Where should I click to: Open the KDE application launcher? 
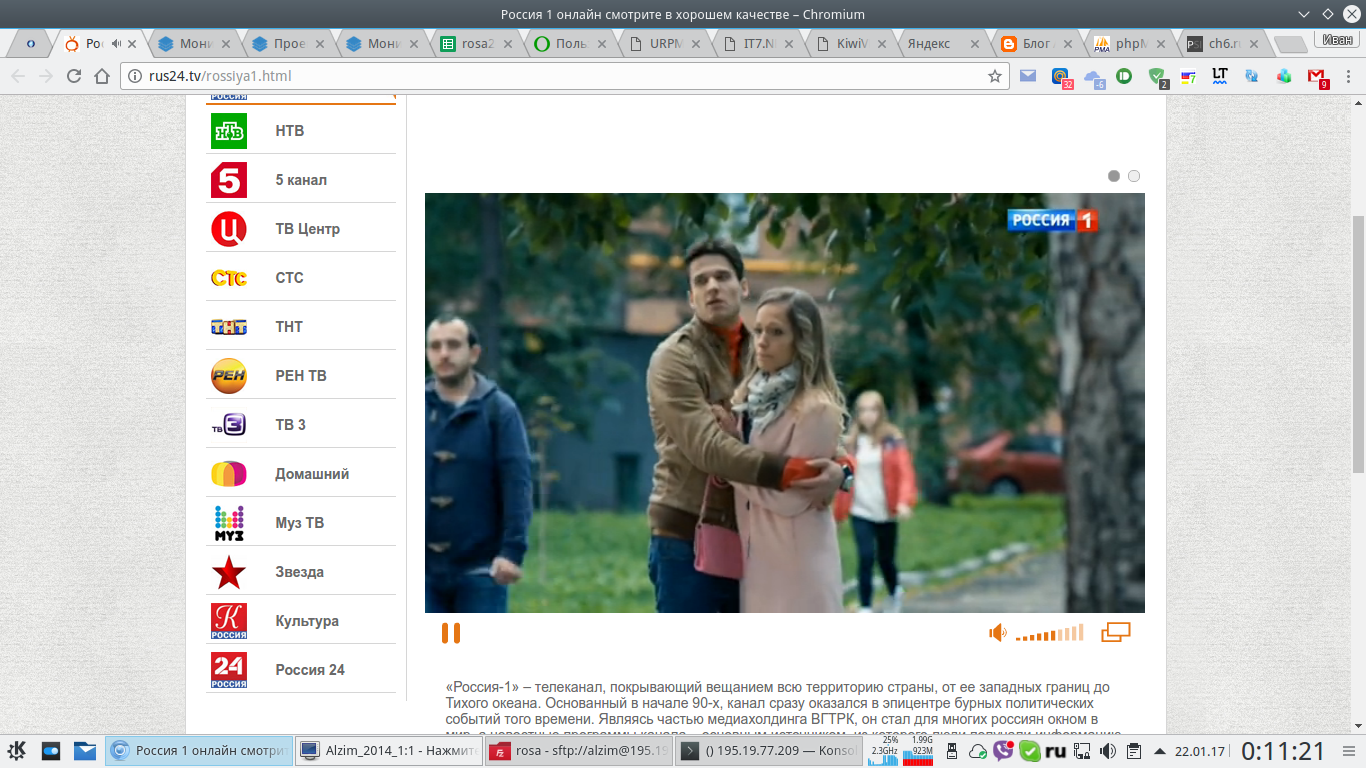17,751
